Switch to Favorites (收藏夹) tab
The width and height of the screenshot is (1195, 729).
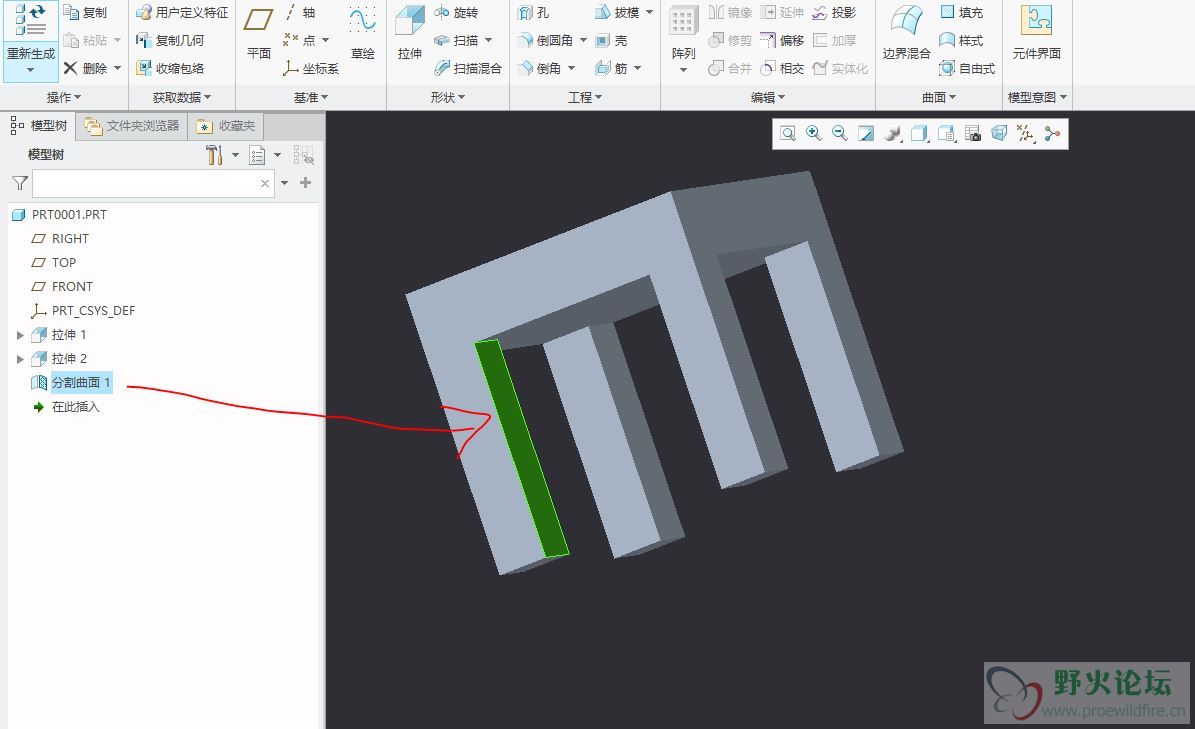point(226,126)
